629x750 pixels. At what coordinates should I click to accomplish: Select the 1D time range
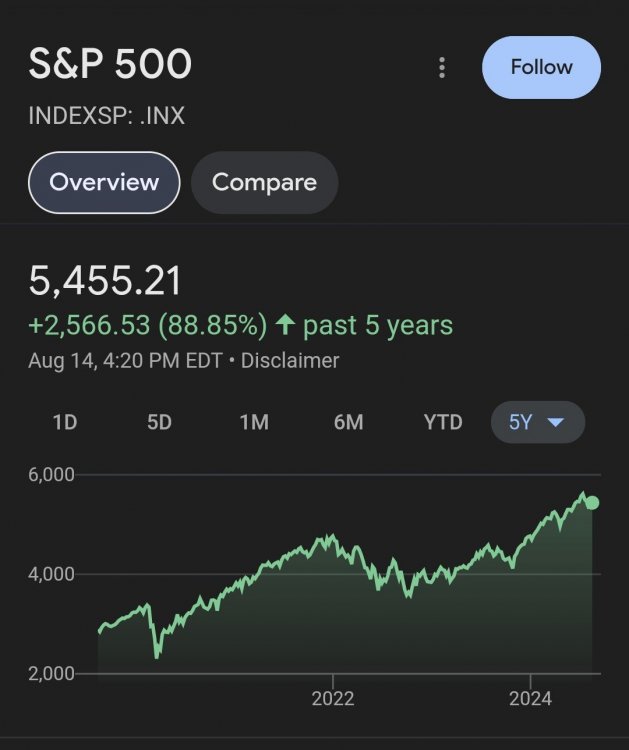click(65, 422)
